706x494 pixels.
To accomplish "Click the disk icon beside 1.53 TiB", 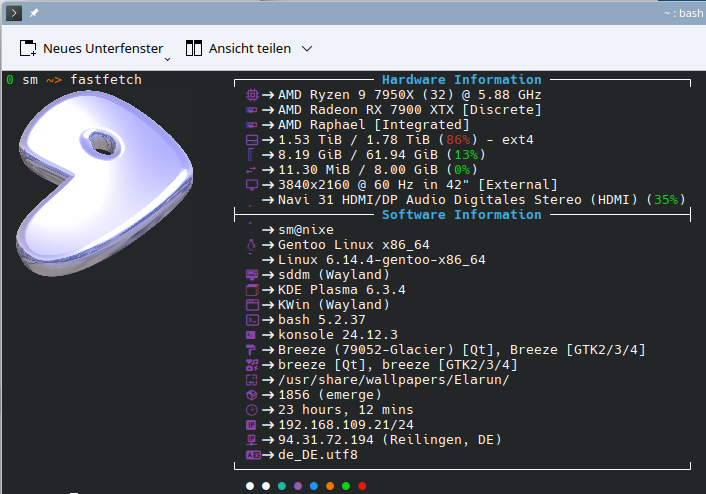I will pyautogui.click(x=252, y=140).
